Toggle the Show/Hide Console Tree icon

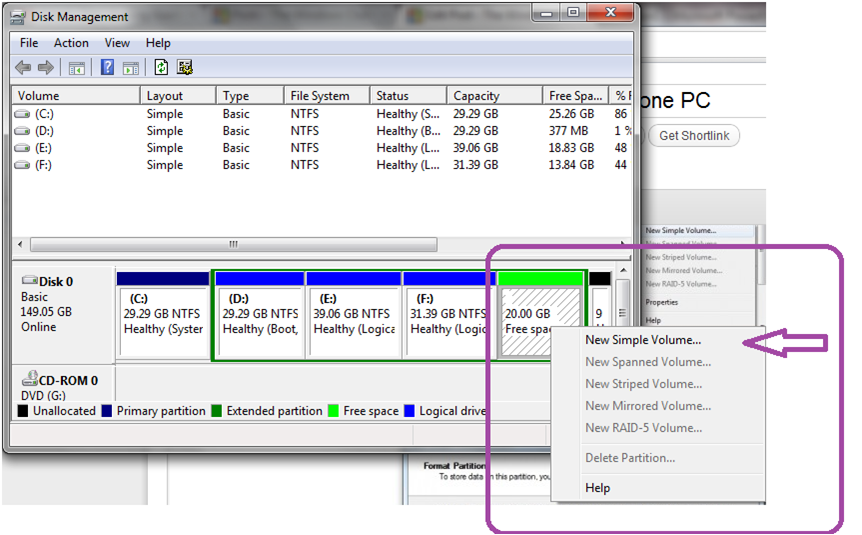(x=76, y=69)
